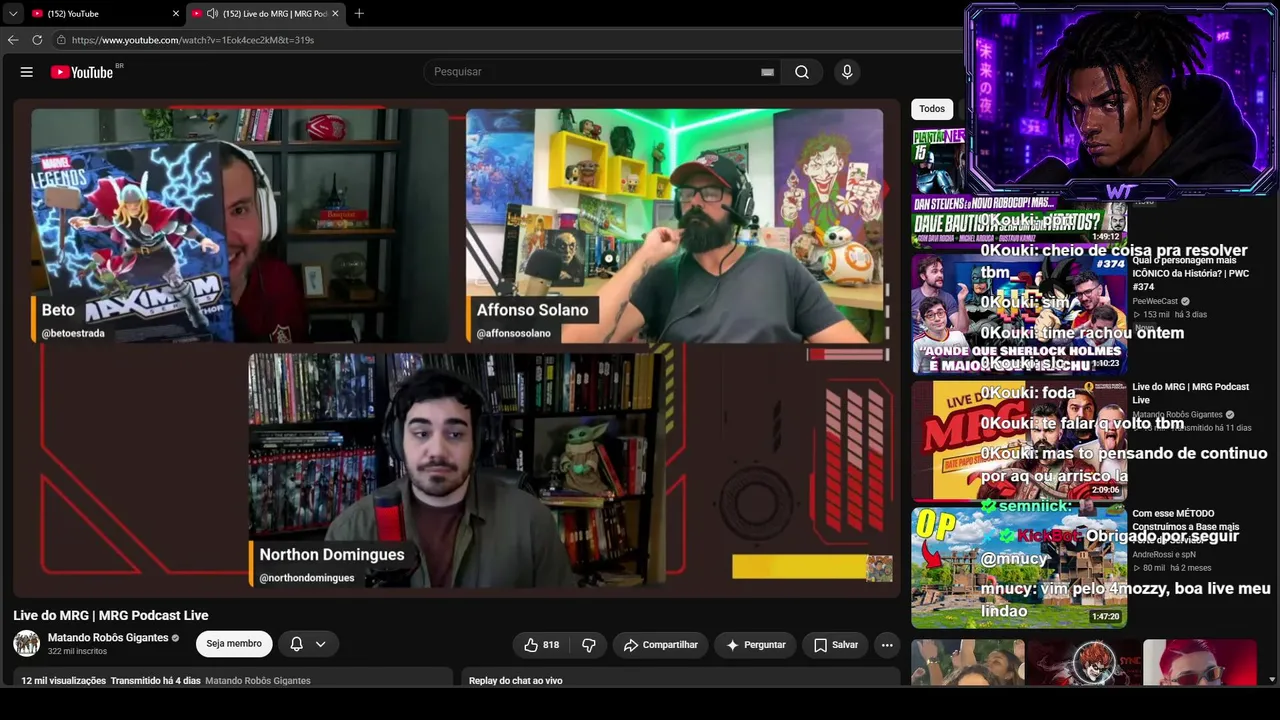This screenshot has height=720, width=1280.
Task: Dislike the video with thumbs down
Action: pyautogui.click(x=589, y=645)
